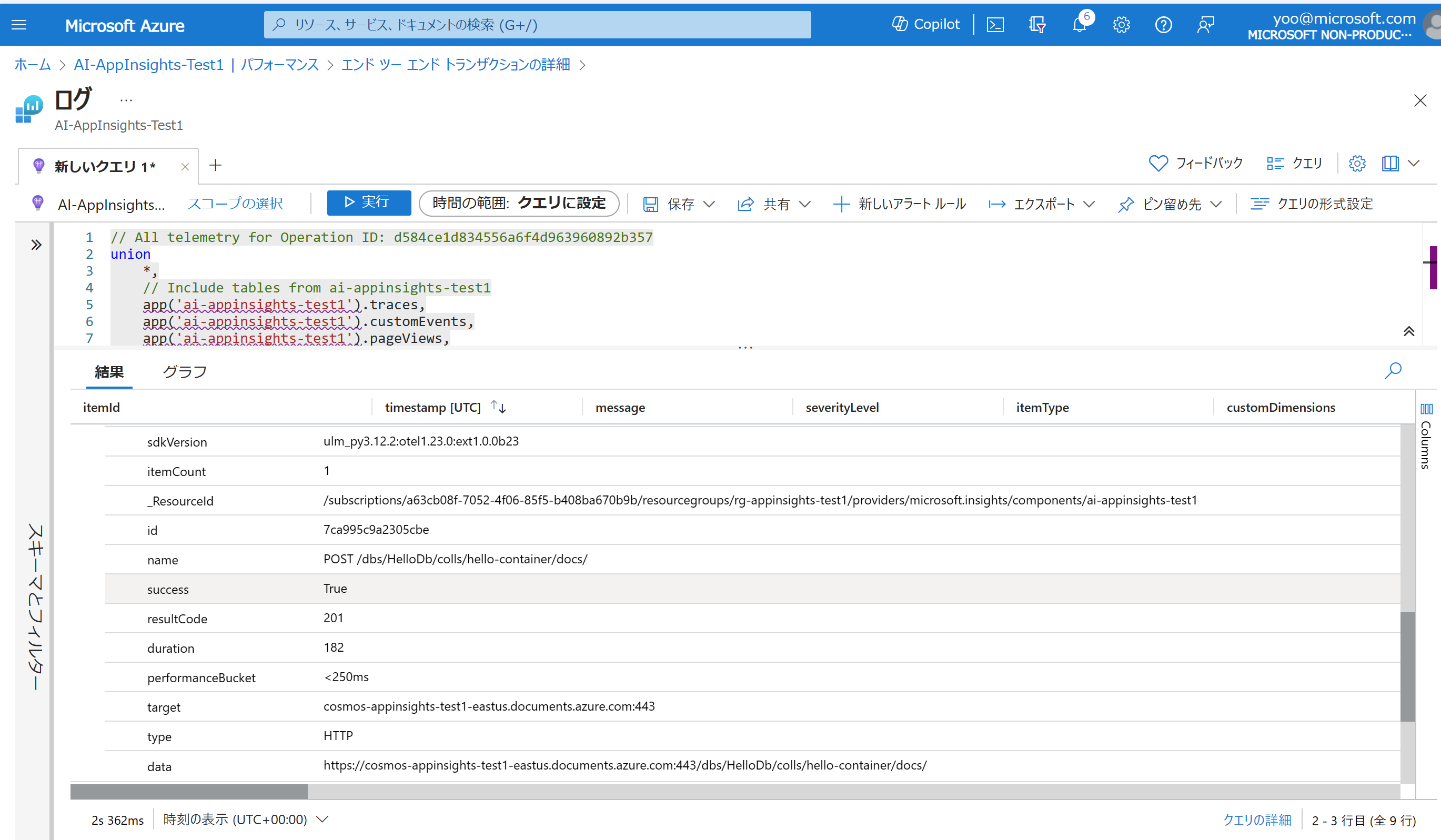Open the Azure portal settings gear

(1121, 25)
